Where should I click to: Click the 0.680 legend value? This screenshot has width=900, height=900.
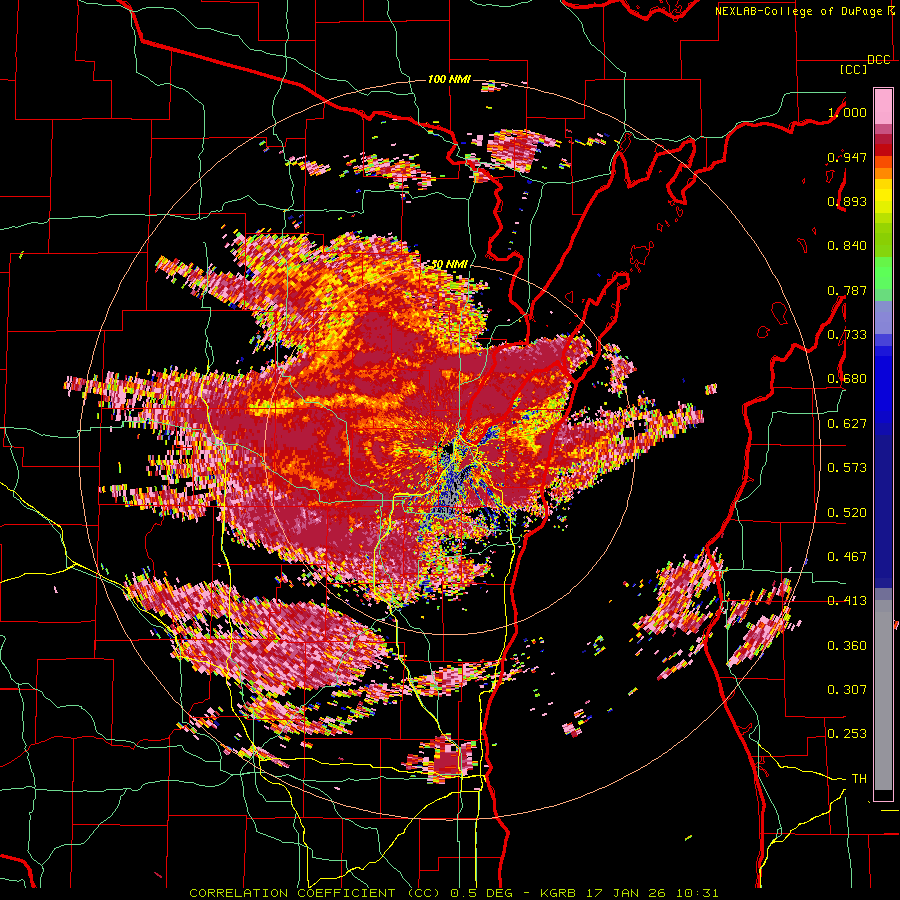point(847,379)
